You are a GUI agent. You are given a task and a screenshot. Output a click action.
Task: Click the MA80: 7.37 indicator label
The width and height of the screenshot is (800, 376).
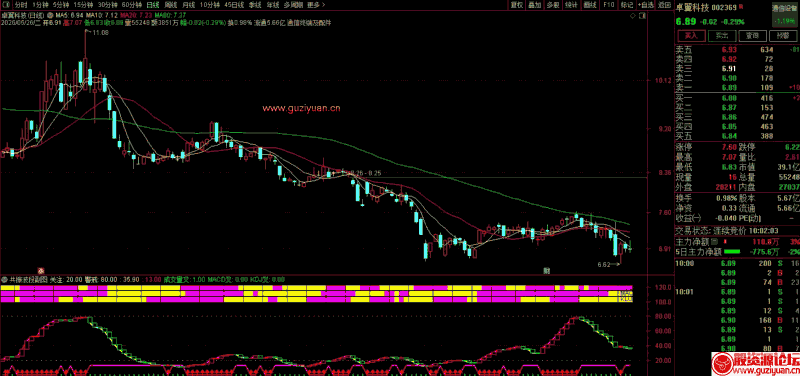tap(170, 16)
